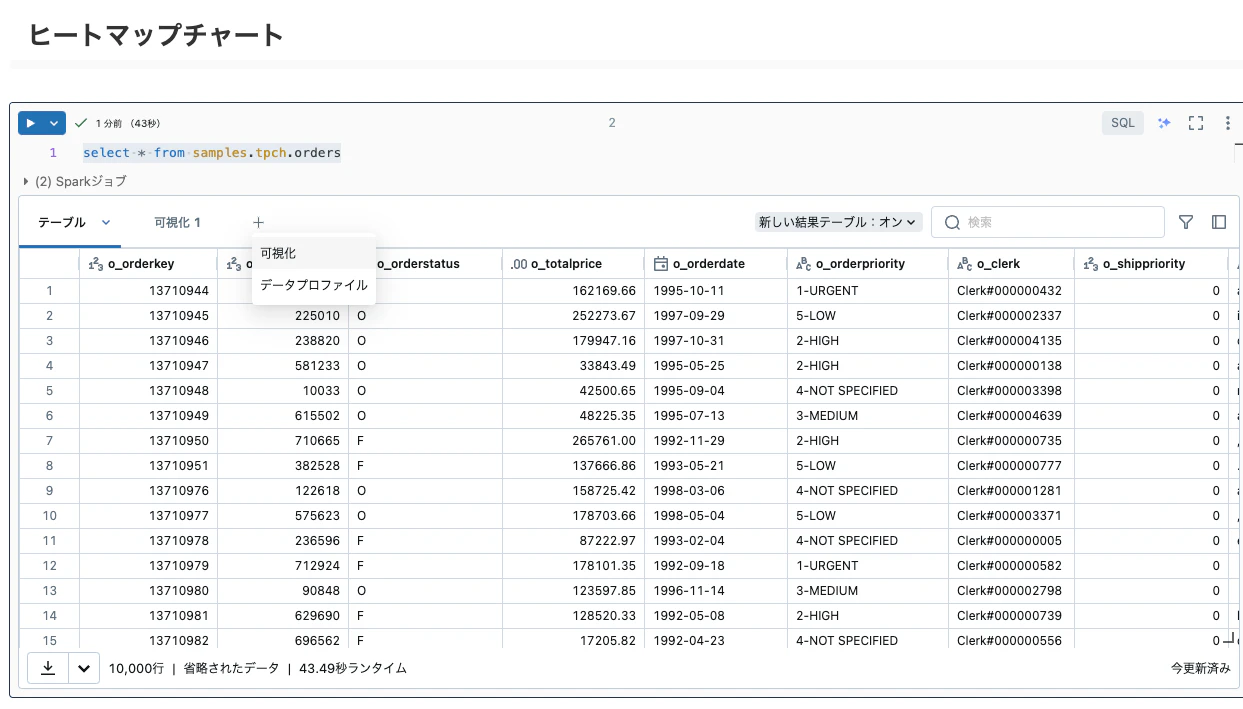Expand the cell to fullscreen
Screen dimensions: 1243x709
1195,123
